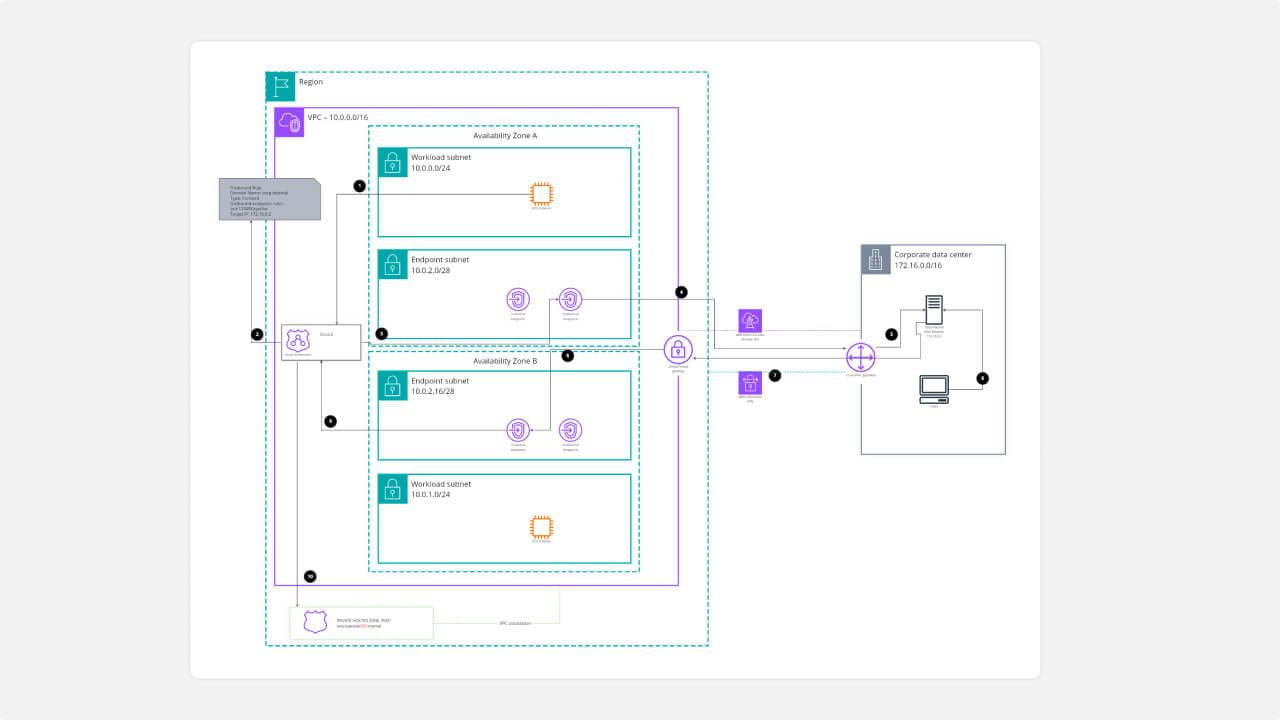Select the "Endpoint subnet" title in Availability Zone B
Viewport: 1280px width, 720px height.
(x=440, y=381)
